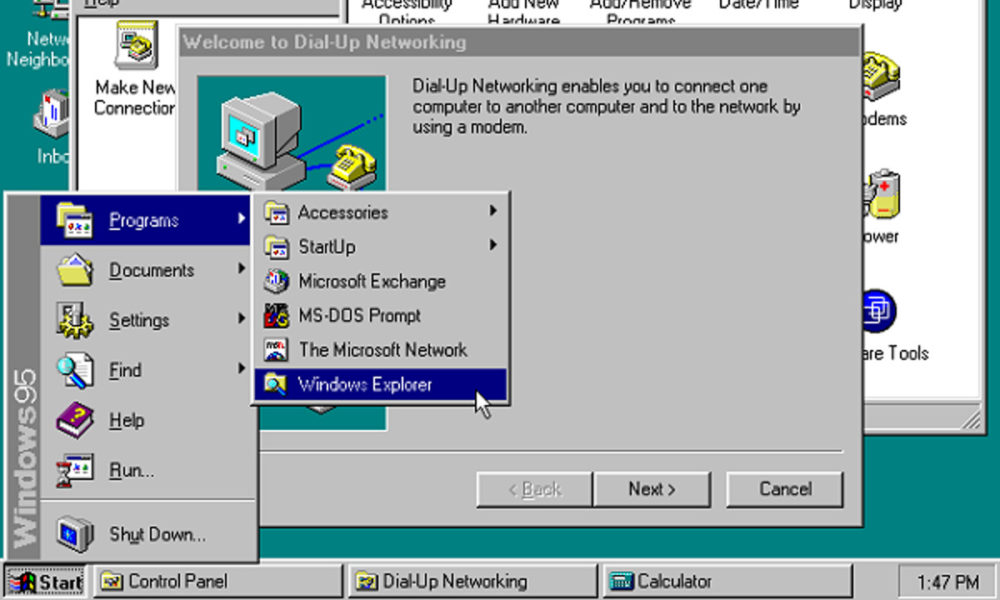Cancel the Dial-Up Networking wizard
Image resolution: width=1000 pixels, height=600 pixels.
tap(784, 489)
